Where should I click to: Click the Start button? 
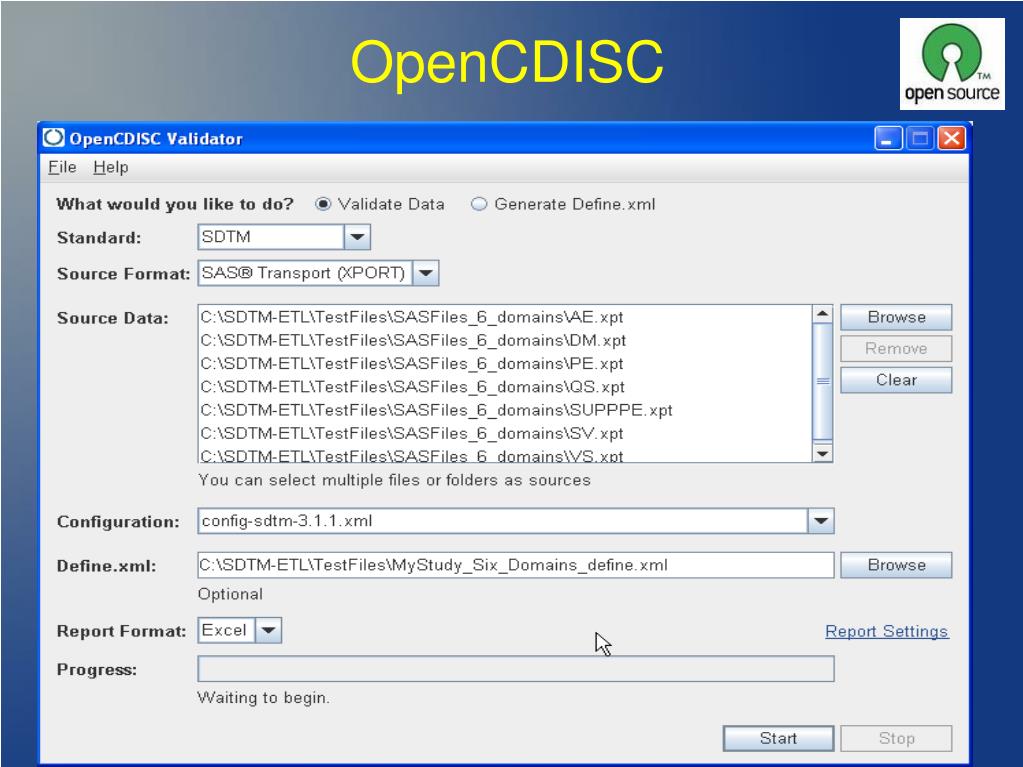click(x=778, y=738)
